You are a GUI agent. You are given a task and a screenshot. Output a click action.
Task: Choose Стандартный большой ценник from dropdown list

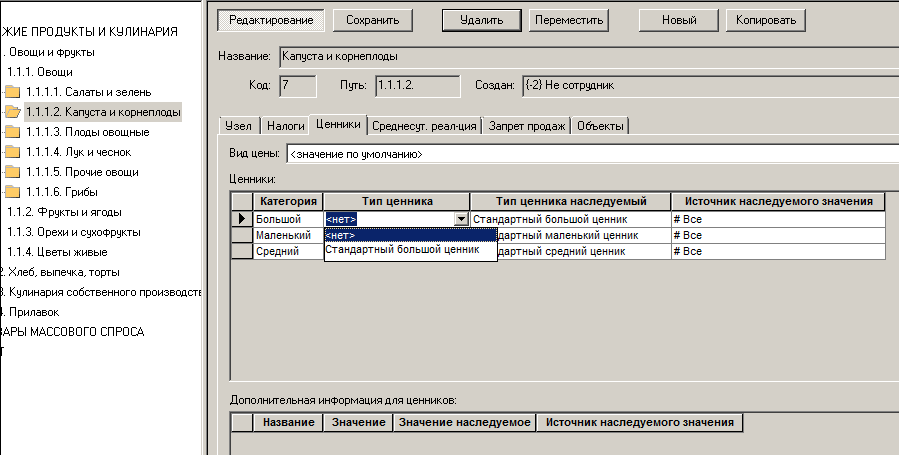point(411,249)
